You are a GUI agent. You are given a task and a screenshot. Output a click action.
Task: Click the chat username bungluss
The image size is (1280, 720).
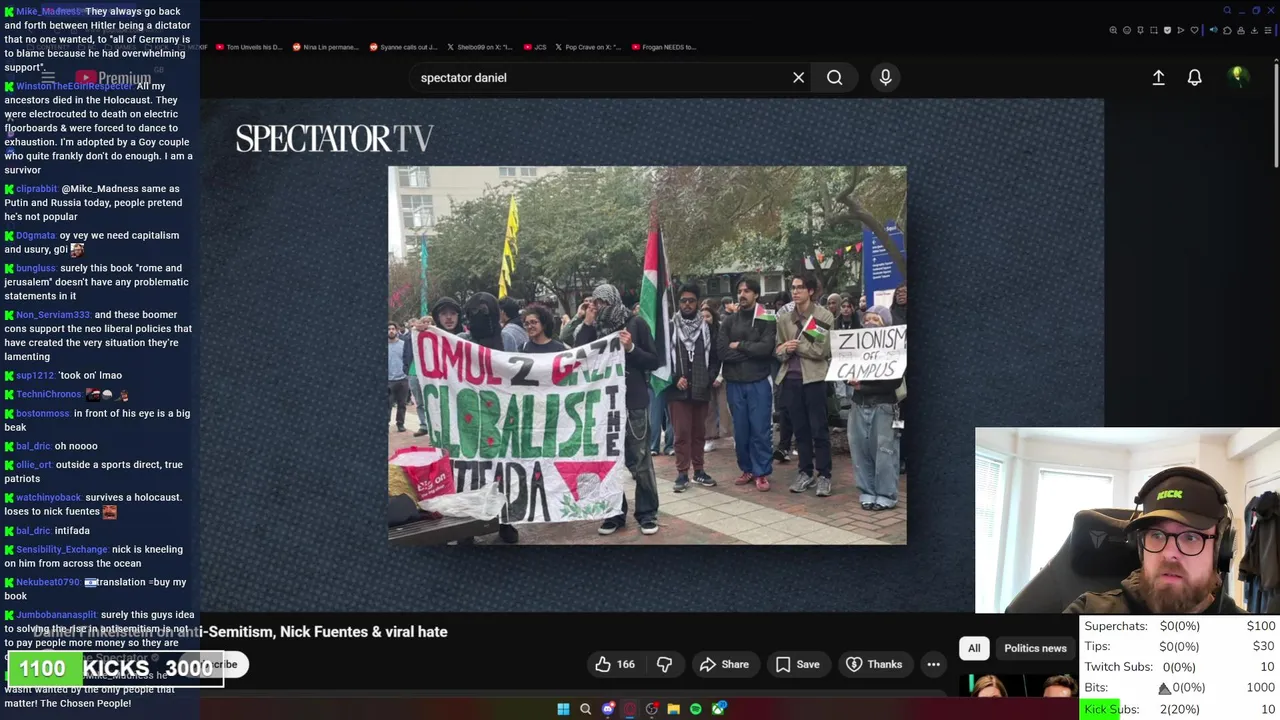tap(36, 268)
